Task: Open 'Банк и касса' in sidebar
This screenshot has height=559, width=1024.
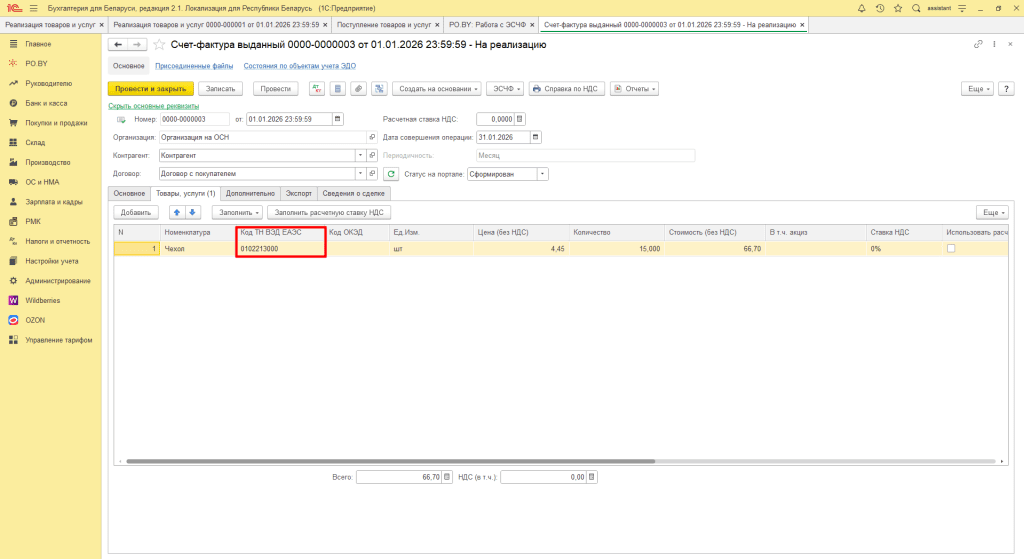Action: 46,103
